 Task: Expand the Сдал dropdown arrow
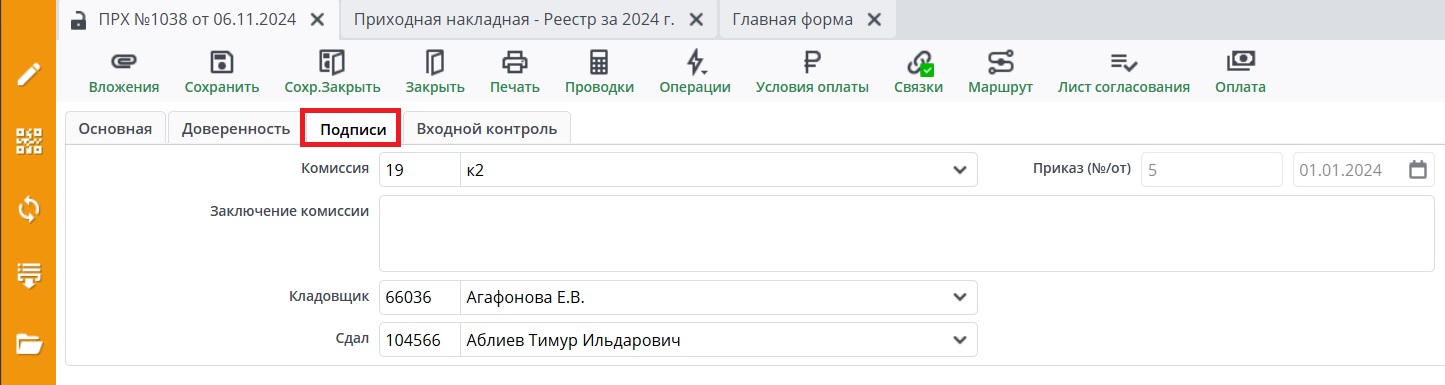point(959,341)
